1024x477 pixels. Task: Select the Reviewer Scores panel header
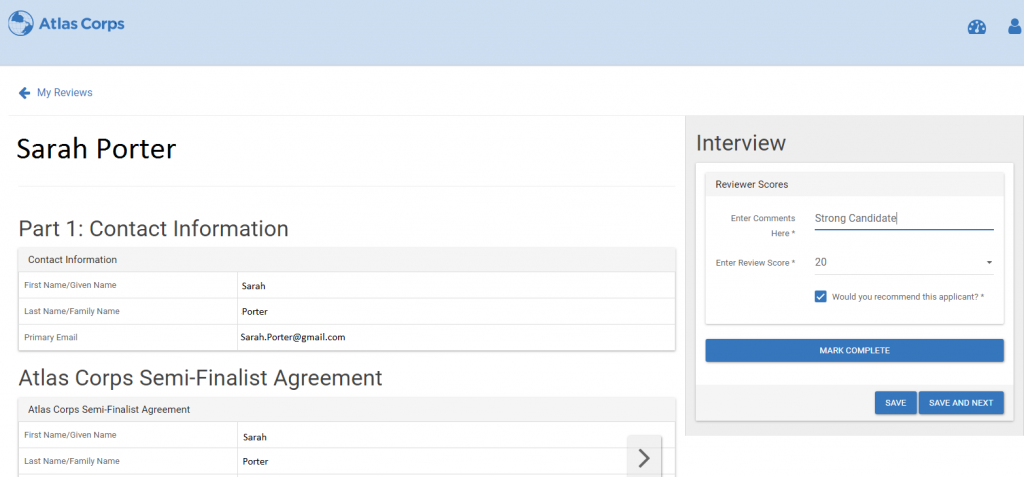click(x=854, y=184)
